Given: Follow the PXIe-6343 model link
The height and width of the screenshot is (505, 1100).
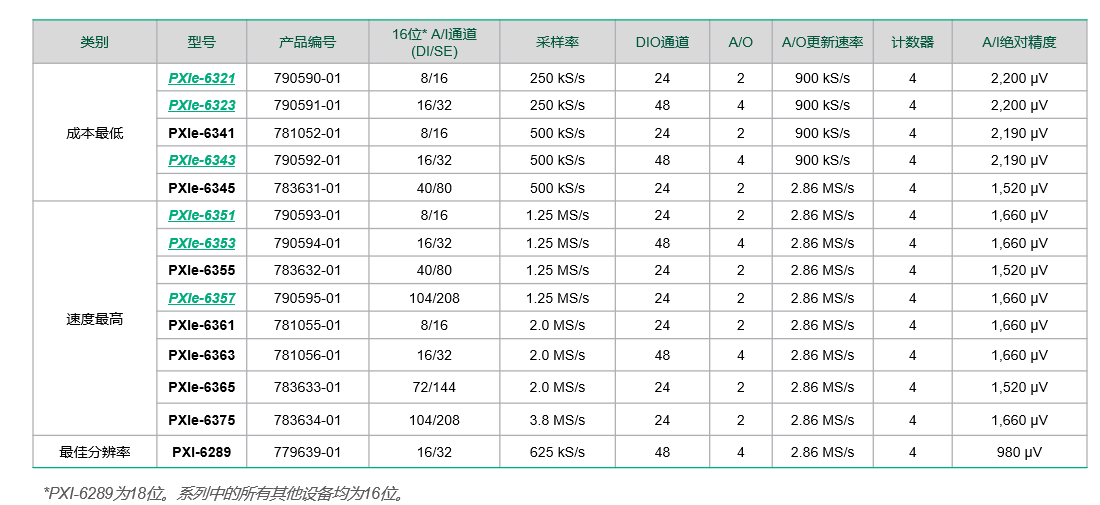Looking at the screenshot, I should click(x=201, y=160).
